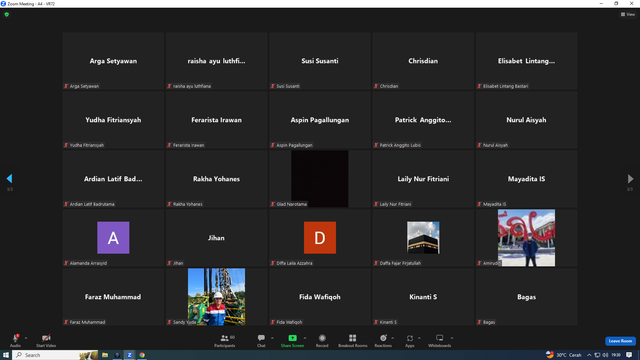
Task: Click Glad Narotama's dark video tile
Action: pos(320,179)
